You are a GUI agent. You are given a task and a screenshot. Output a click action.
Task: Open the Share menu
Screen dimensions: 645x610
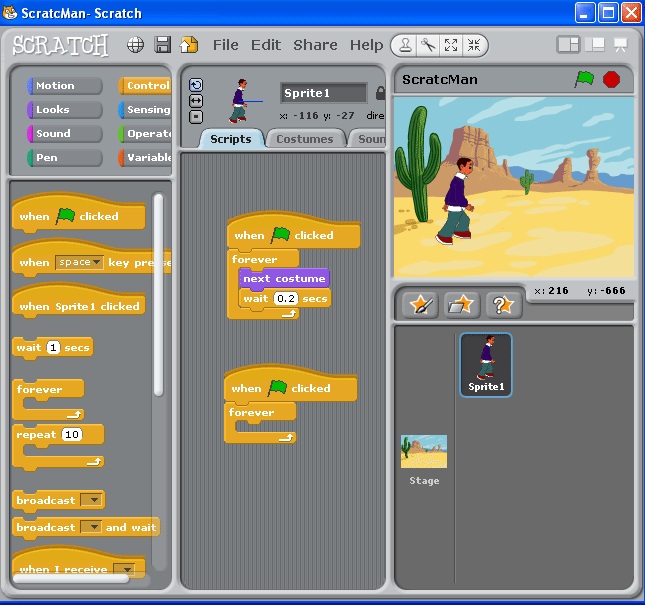[315, 45]
